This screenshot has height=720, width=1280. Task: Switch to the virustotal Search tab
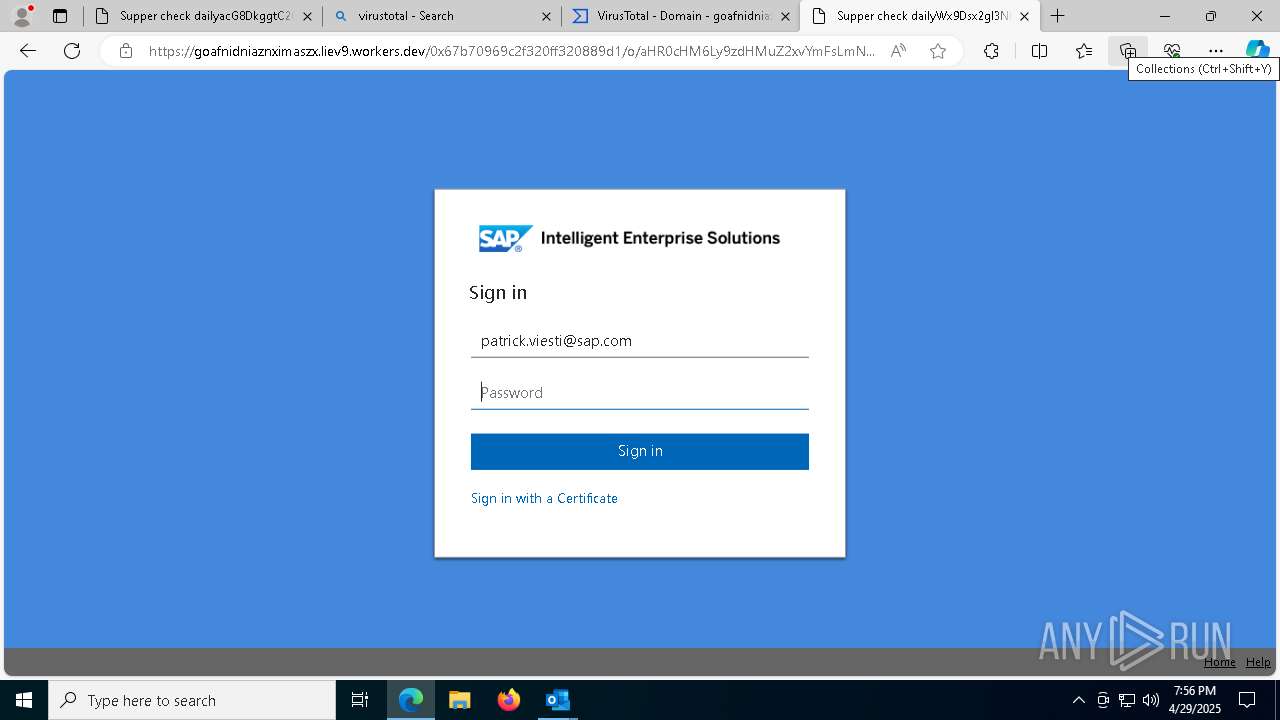[441, 16]
